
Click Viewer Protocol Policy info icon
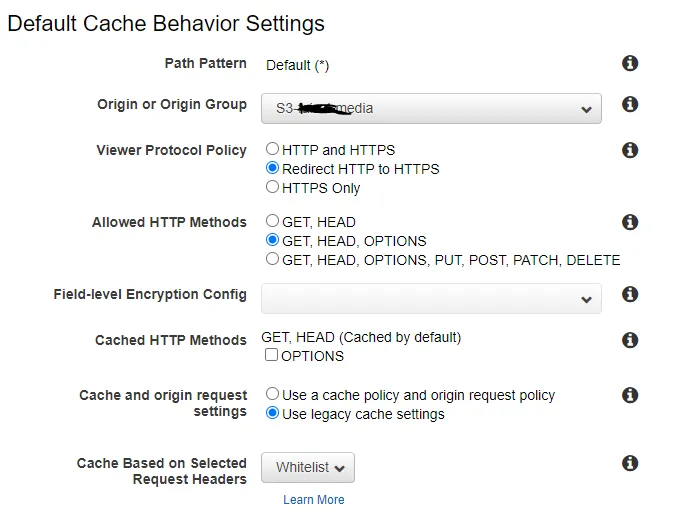pos(630,150)
